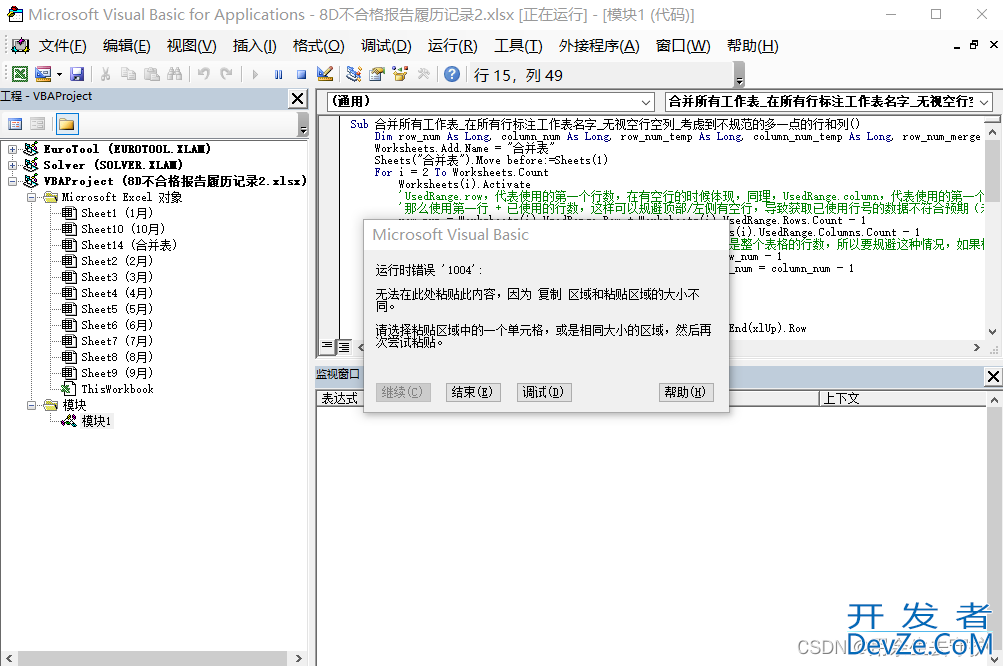1003x666 pixels.
Task: Close the project explorer panel
Action: 297,99
